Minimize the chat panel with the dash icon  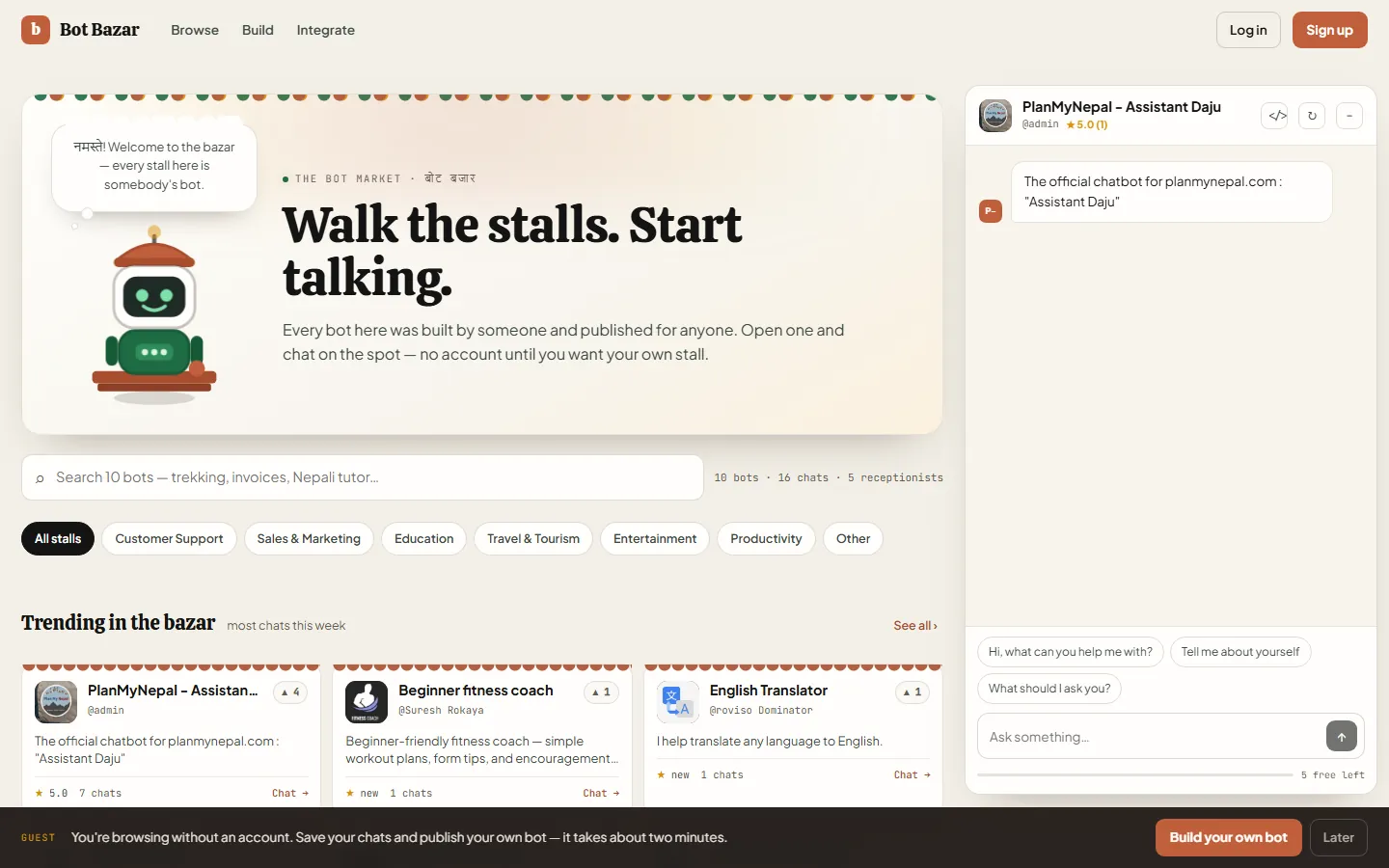1349,116
